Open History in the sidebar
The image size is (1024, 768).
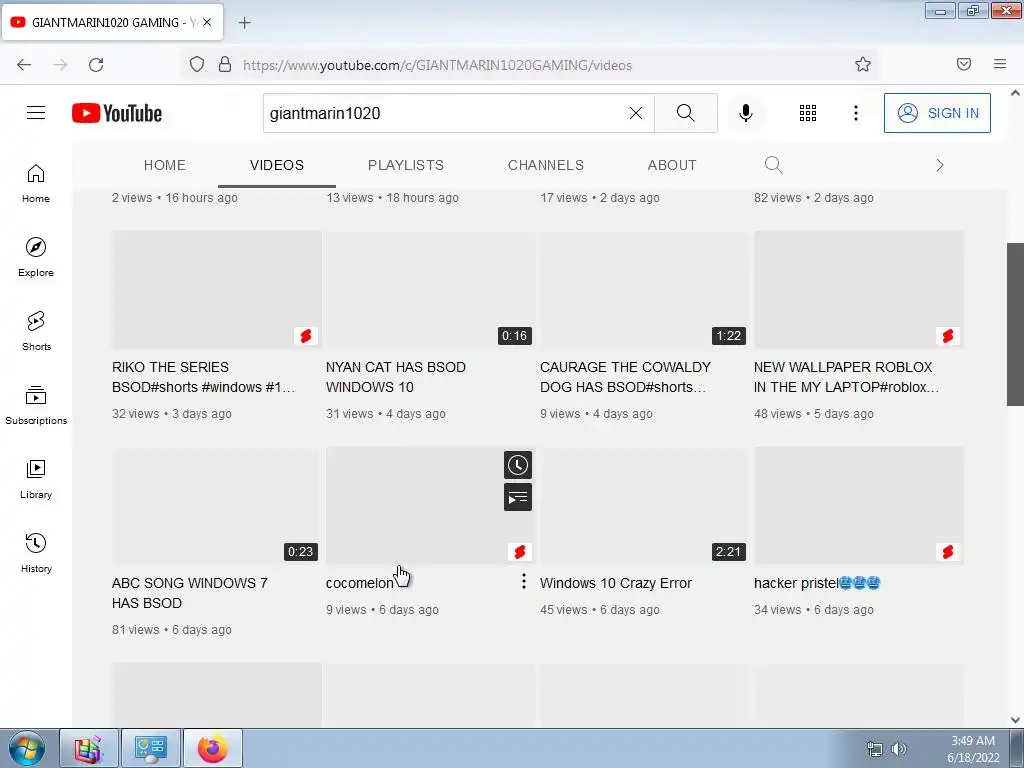36,553
